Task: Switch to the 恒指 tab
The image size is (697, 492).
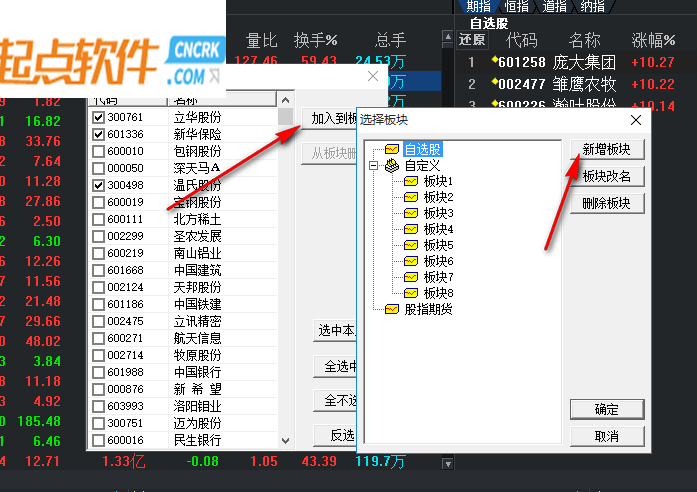Action: 517,6
